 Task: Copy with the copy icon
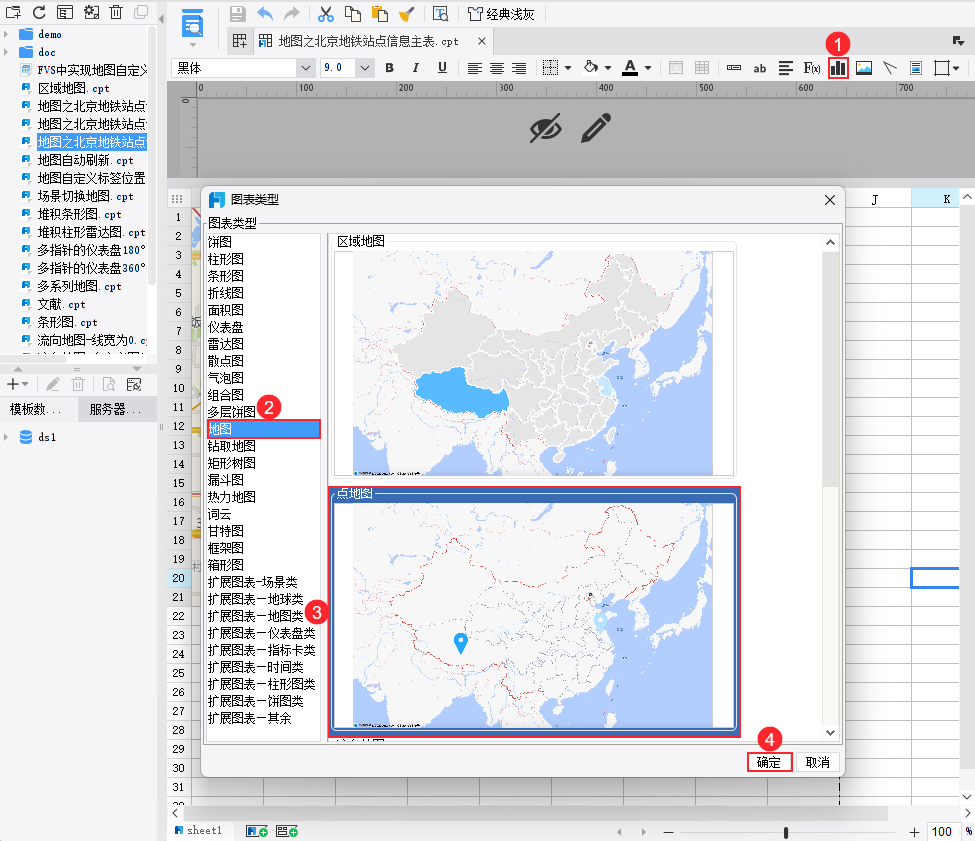[x=353, y=14]
